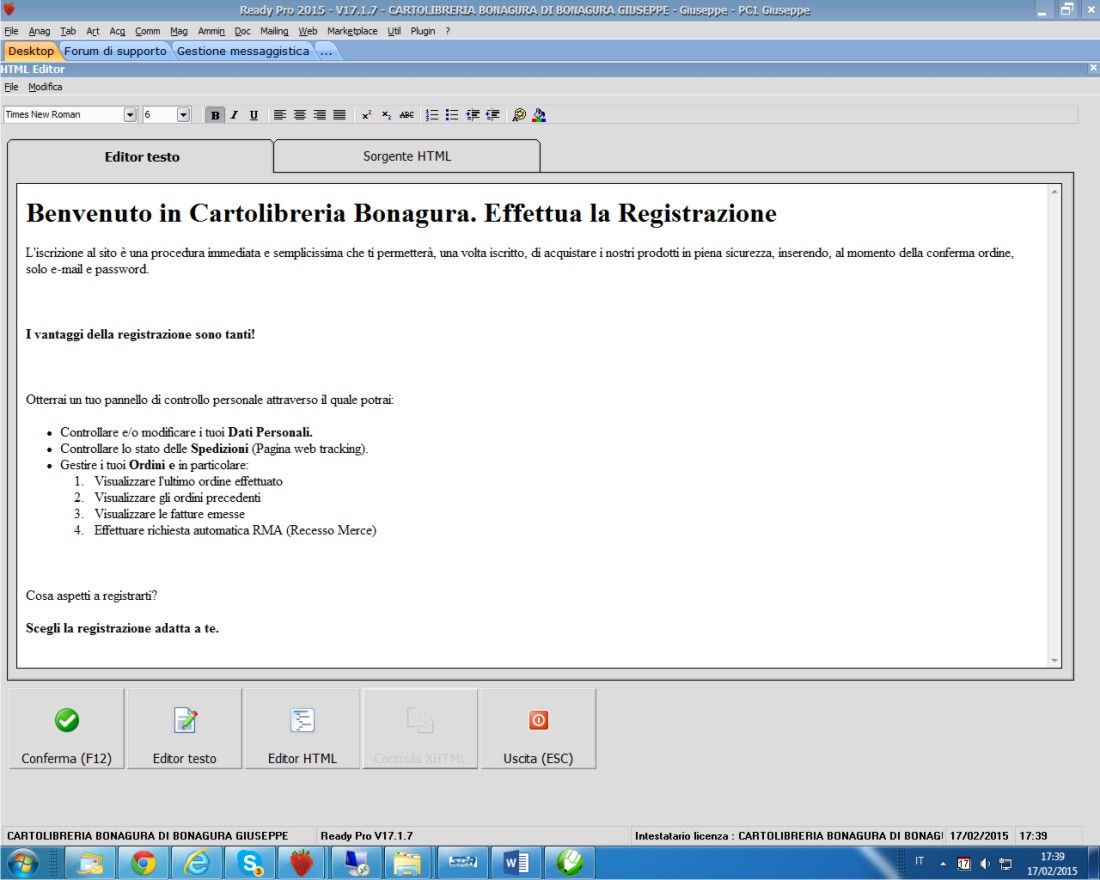The image size is (1100, 880).
Task: Open the green CorelDRAW taskbar icon
Action: (x=570, y=862)
